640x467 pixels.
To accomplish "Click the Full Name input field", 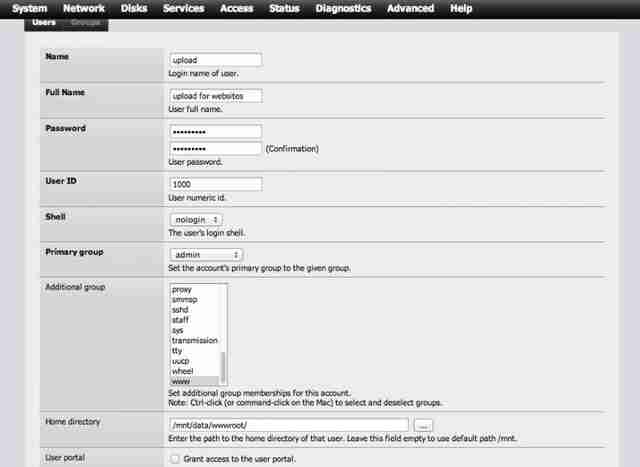I will pos(215,96).
